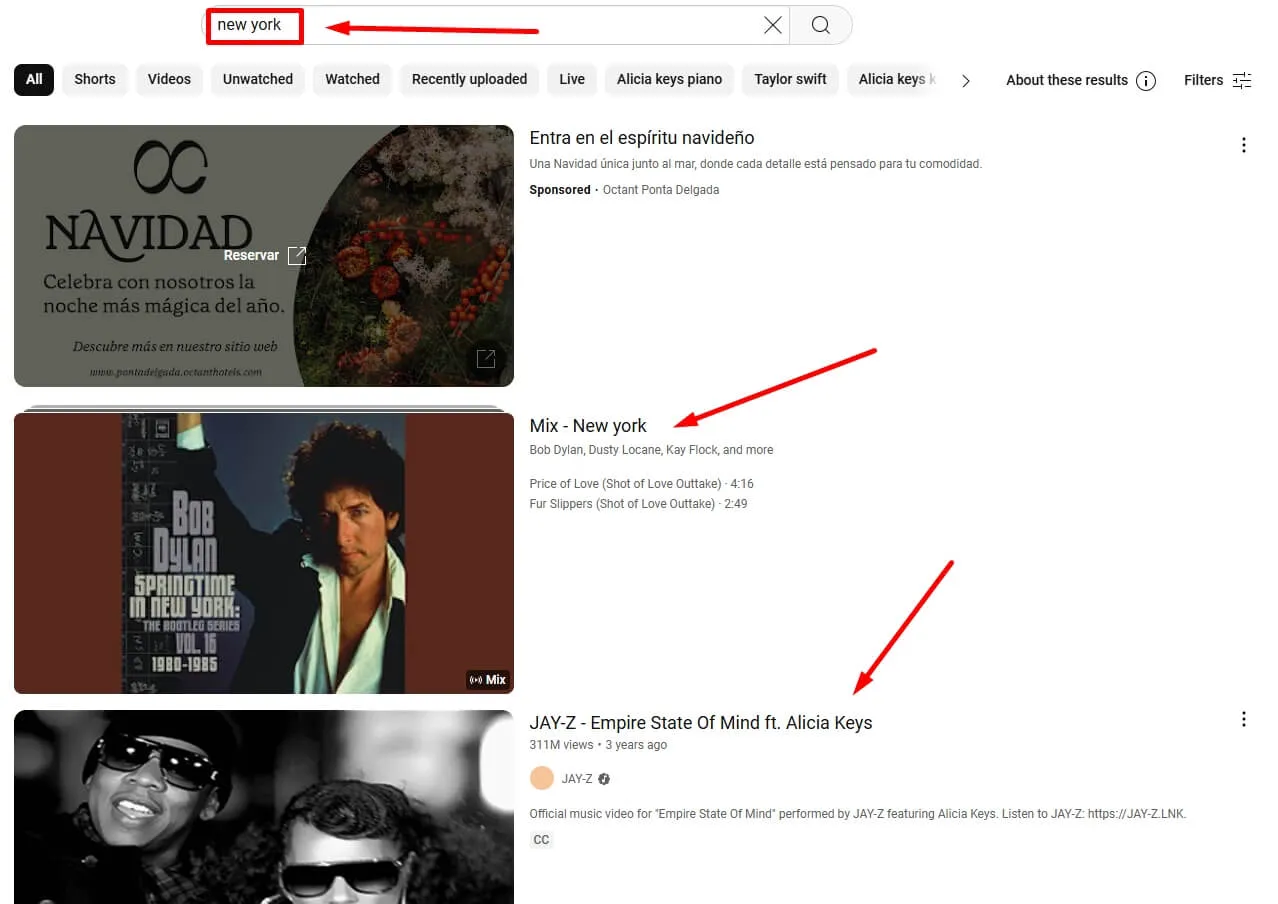The height and width of the screenshot is (904, 1278).
Task: Open the Mix - New york title
Action: pyautogui.click(x=588, y=426)
